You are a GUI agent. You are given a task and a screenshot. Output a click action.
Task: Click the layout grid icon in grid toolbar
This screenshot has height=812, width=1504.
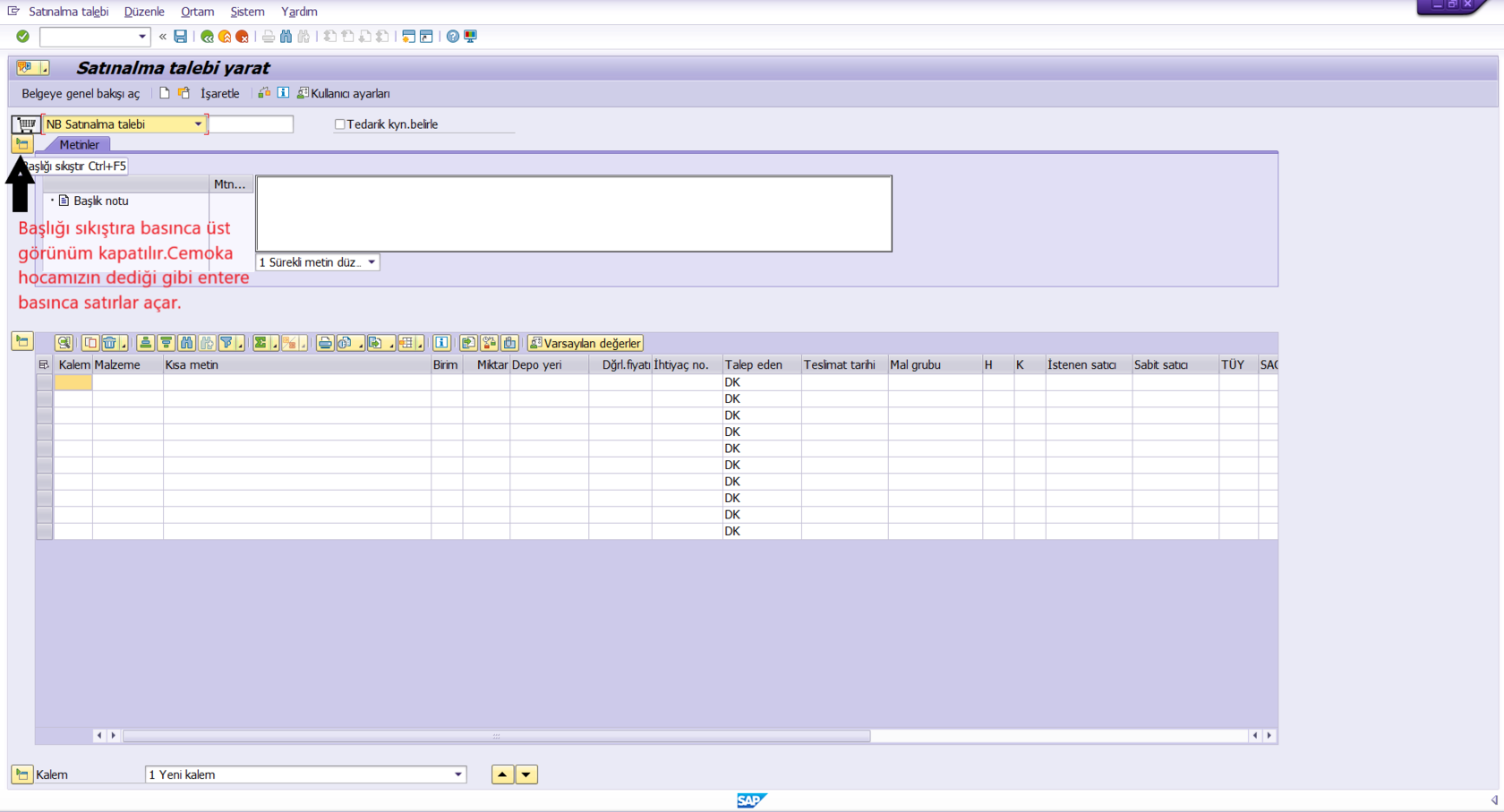coord(407,343)
